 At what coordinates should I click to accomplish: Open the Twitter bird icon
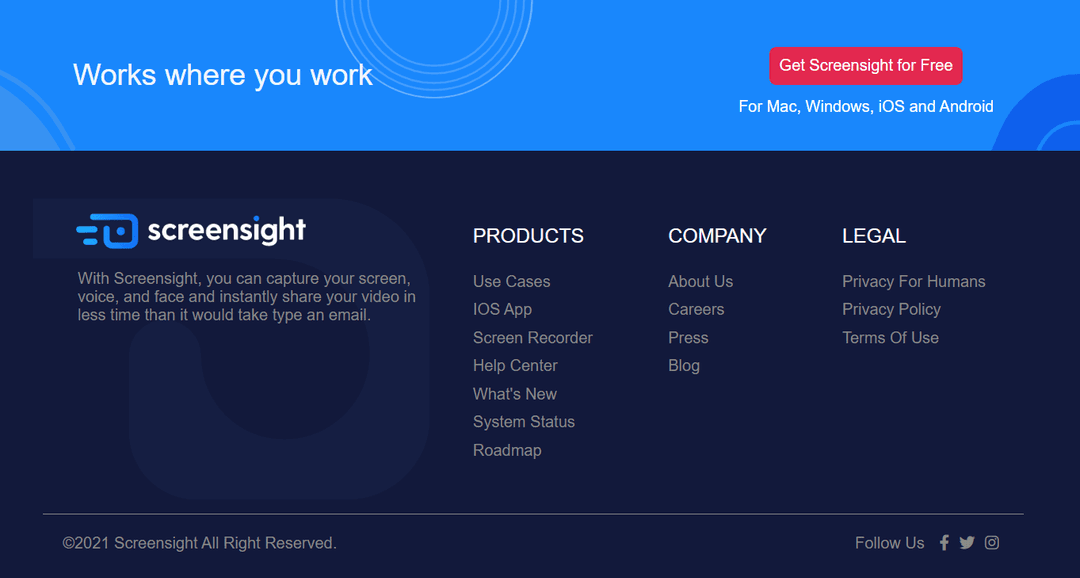pyautogui.click(x=967, y=543)
